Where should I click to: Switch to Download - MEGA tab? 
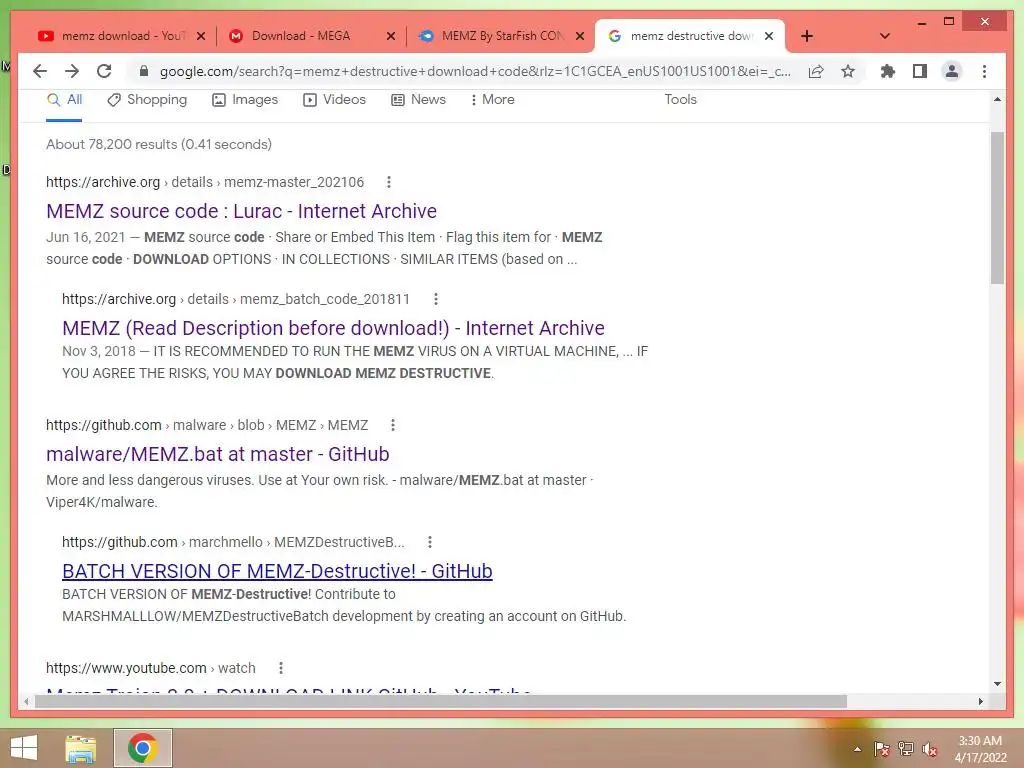pyautogui.click(x=310, y=36)
